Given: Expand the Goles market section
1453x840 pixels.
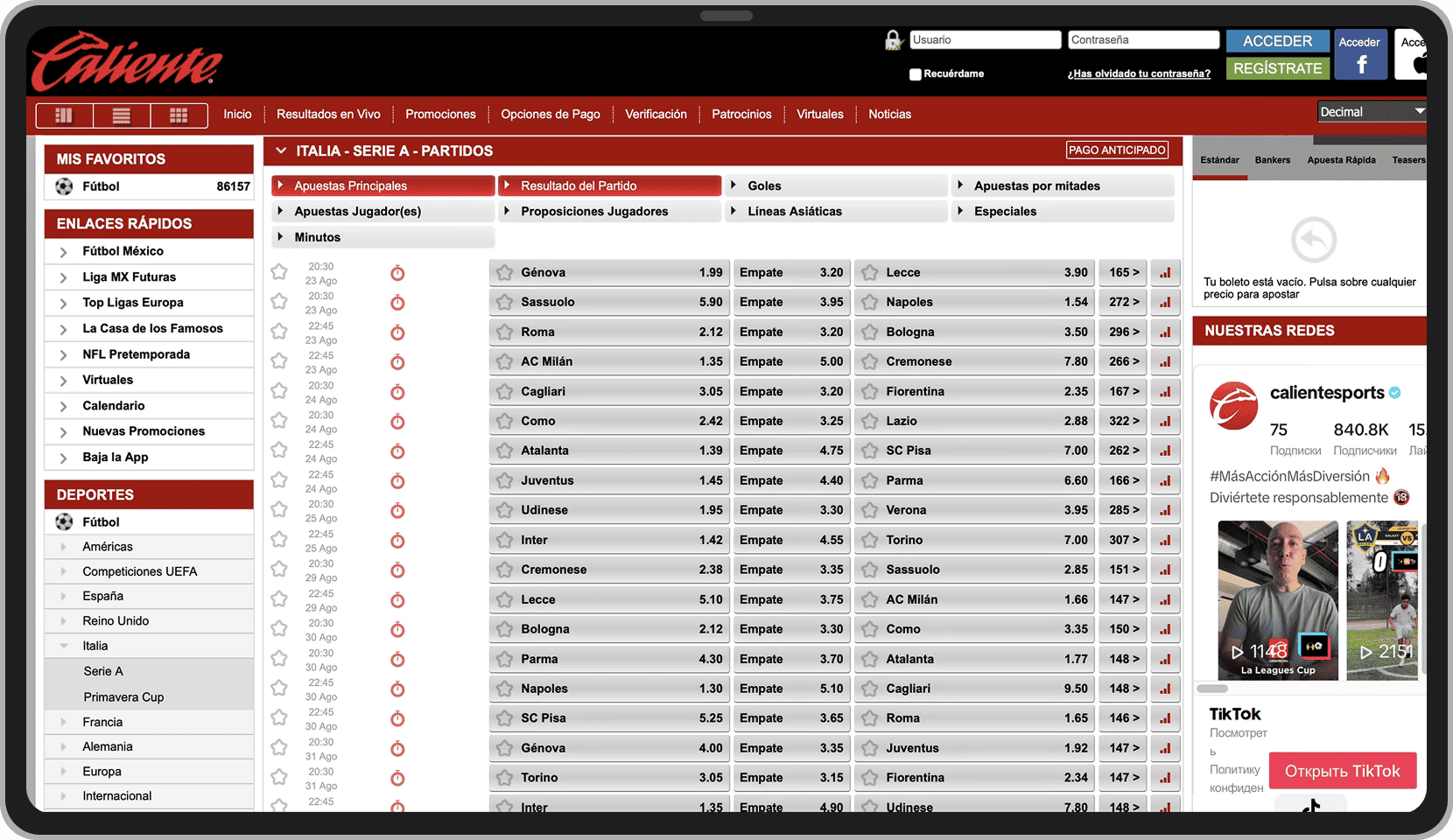Looking at the screenshot, I should 836,185.
